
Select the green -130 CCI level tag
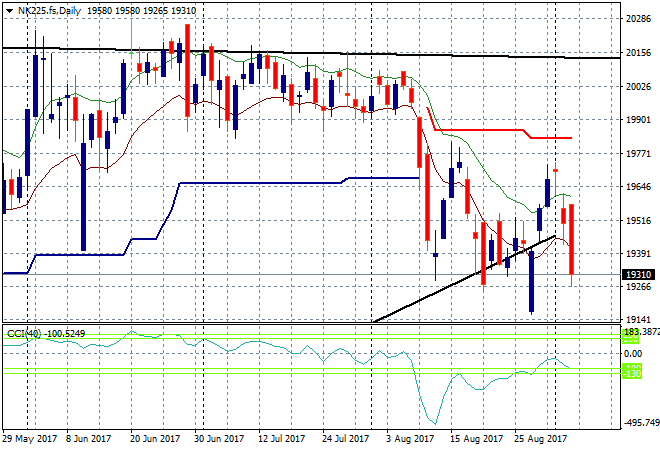(632, 374)
